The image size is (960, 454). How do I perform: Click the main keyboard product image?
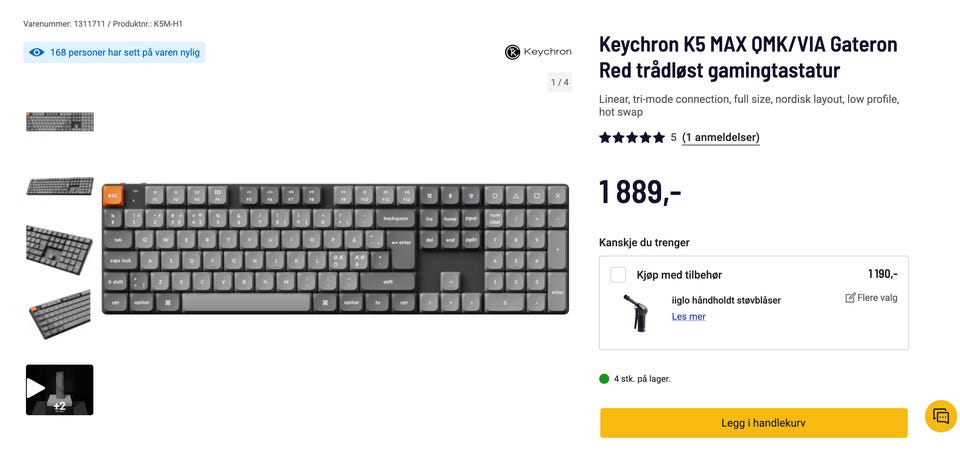[x=335, y=248]
